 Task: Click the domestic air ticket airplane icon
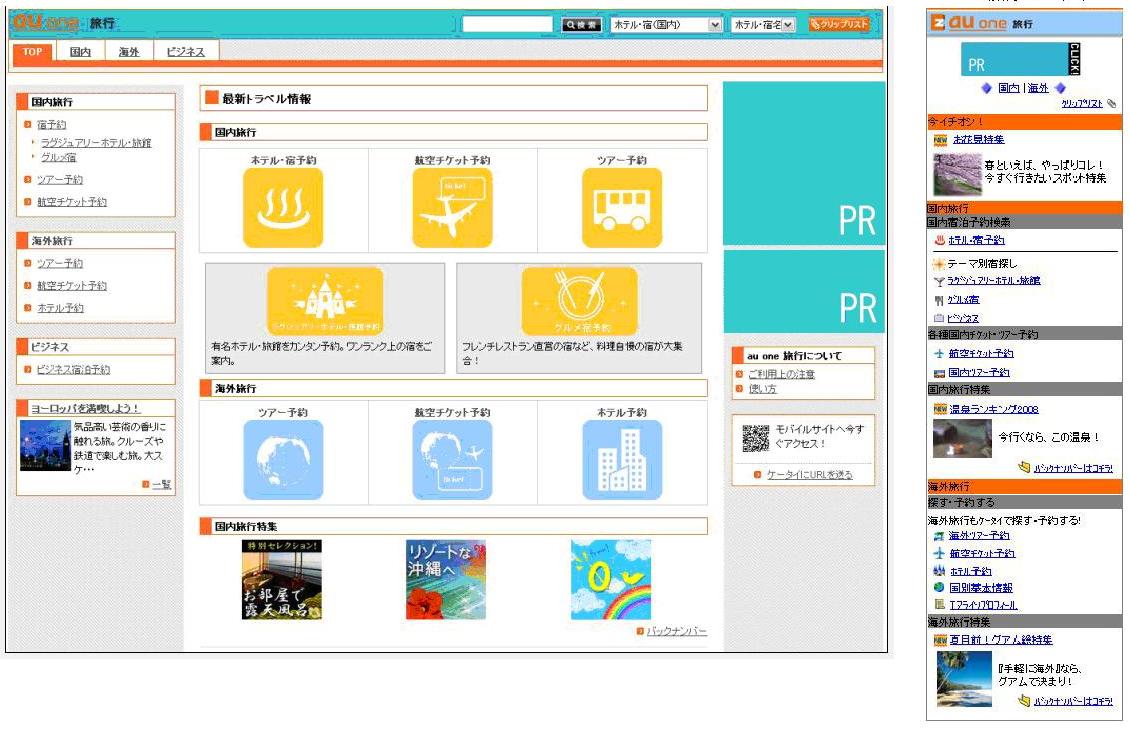click(452, 208)
